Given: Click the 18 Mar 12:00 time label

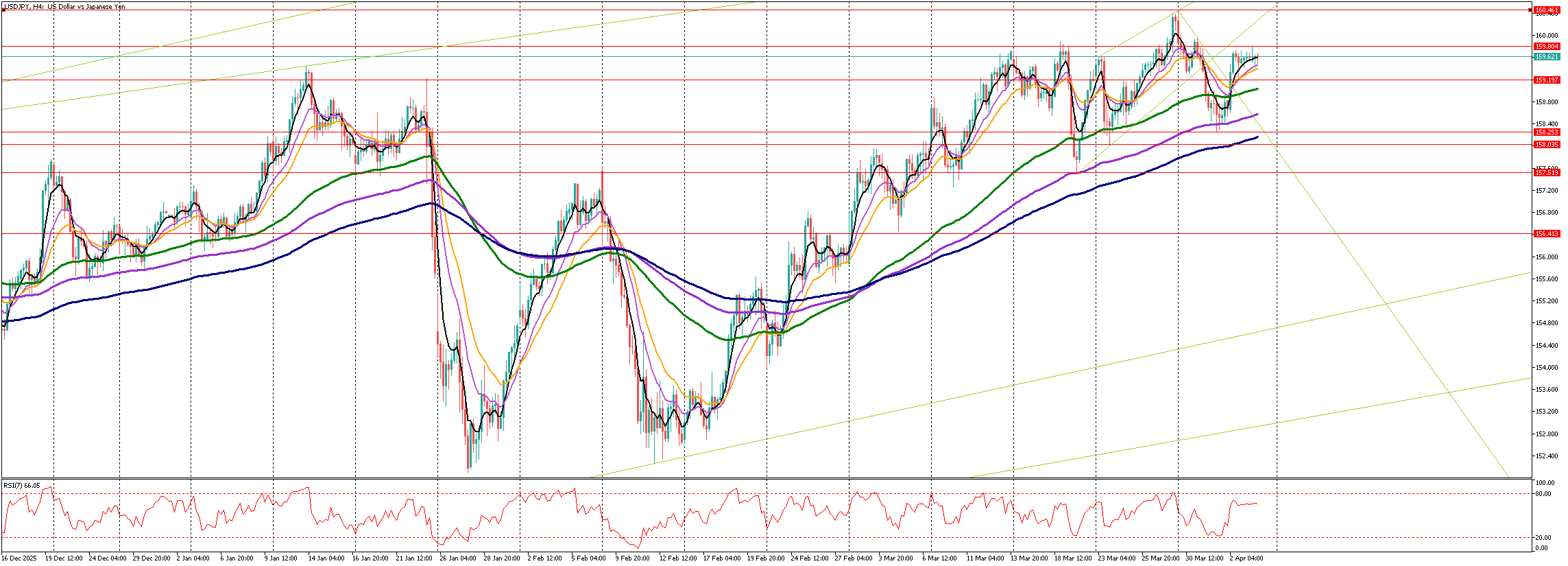Looking at the screenshot, I should tap(1073, 558).
